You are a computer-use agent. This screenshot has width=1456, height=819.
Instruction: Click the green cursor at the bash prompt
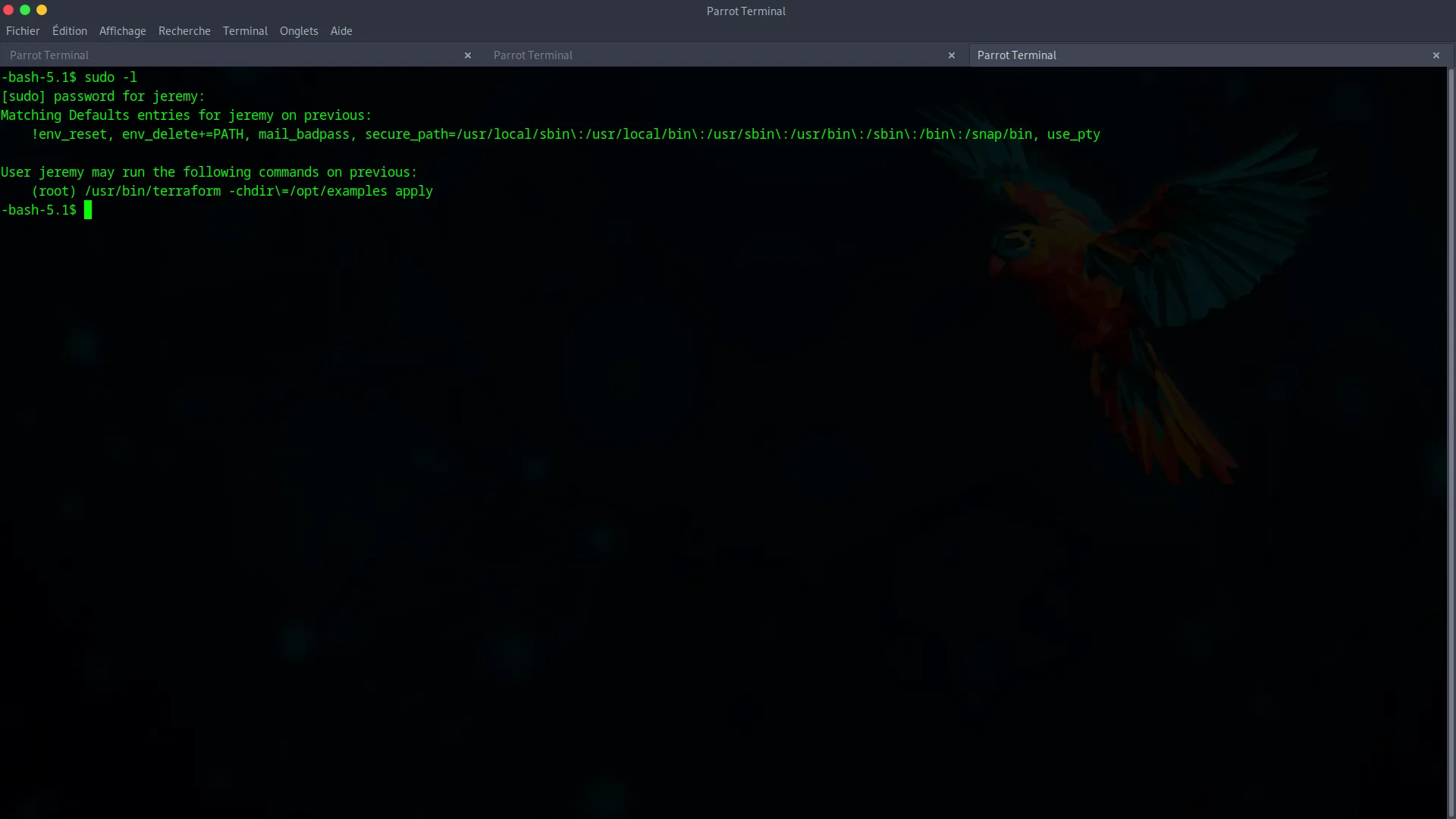(x=88, y=210)
